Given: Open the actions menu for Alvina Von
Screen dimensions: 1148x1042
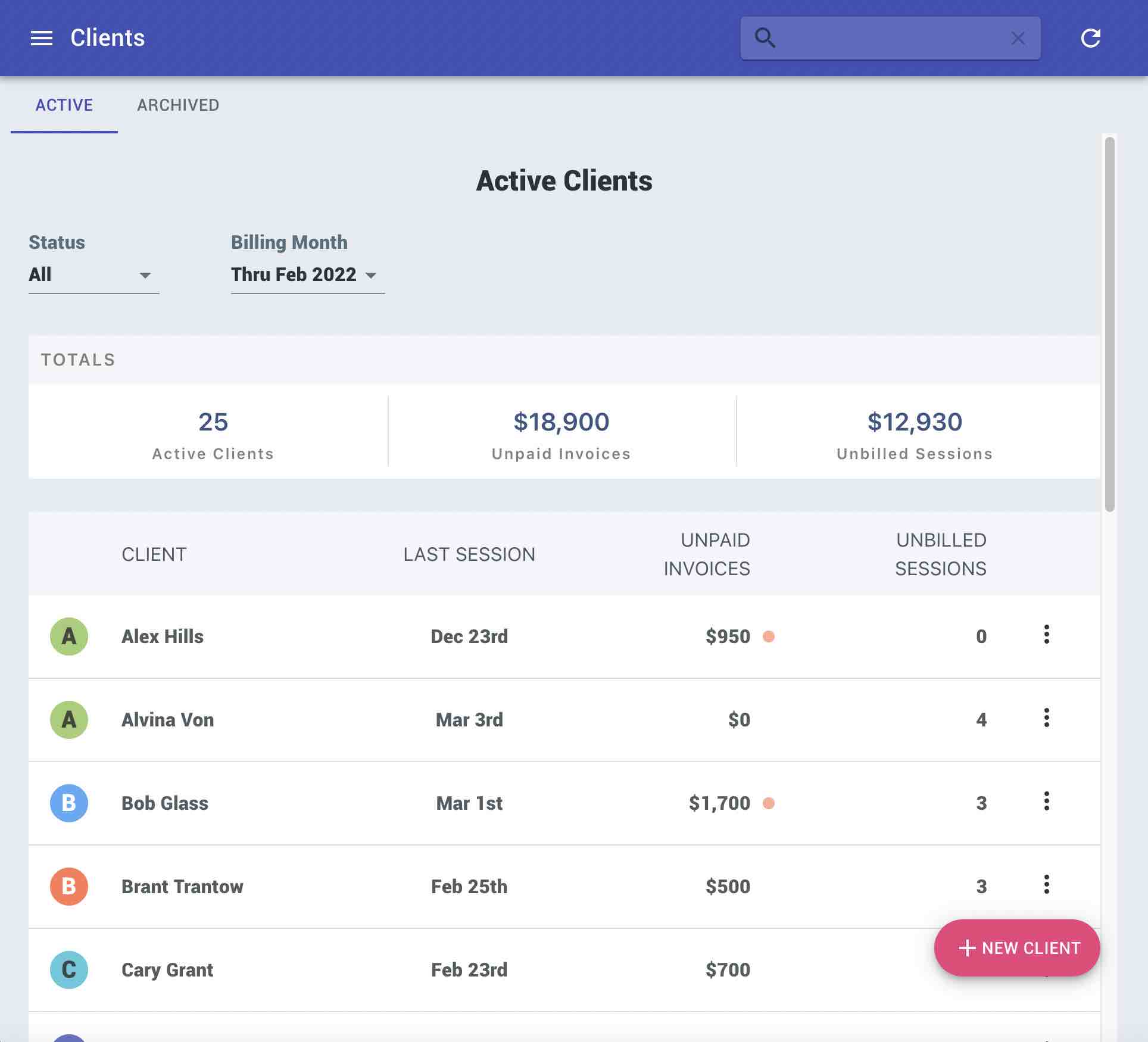Looking at the screenshot, I should (x=1047, y=719).
